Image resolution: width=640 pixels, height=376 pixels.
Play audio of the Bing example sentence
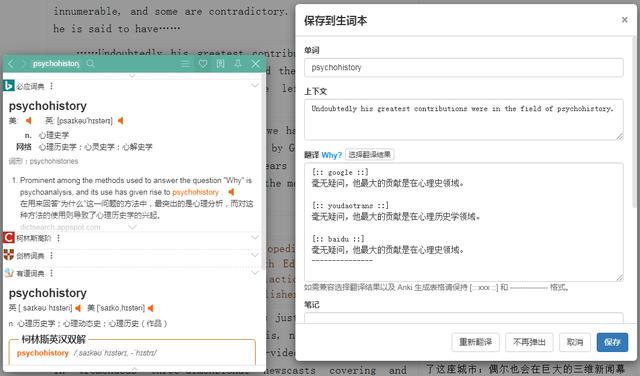click(231, 192)
